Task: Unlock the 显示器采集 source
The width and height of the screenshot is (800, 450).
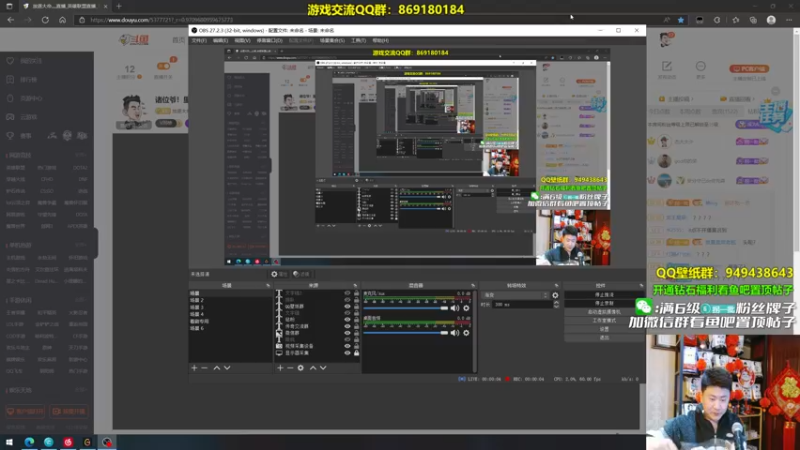Action: coord(356,353)
